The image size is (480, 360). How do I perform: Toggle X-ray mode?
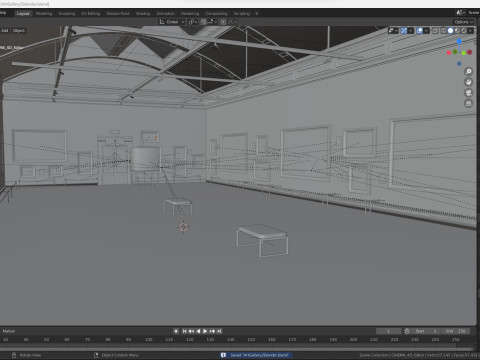(435, 31)
